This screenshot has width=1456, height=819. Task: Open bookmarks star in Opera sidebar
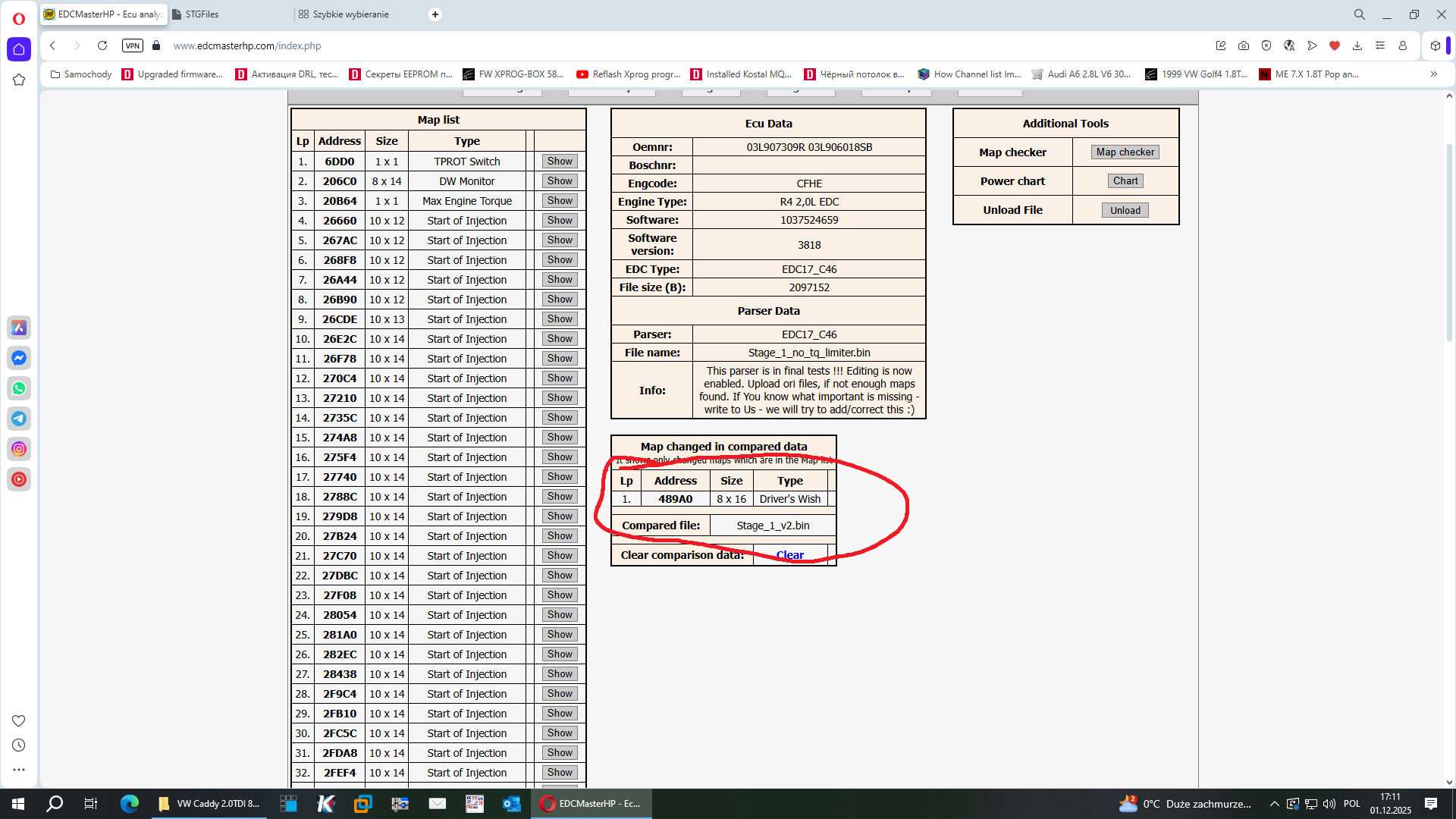[19, 80]
